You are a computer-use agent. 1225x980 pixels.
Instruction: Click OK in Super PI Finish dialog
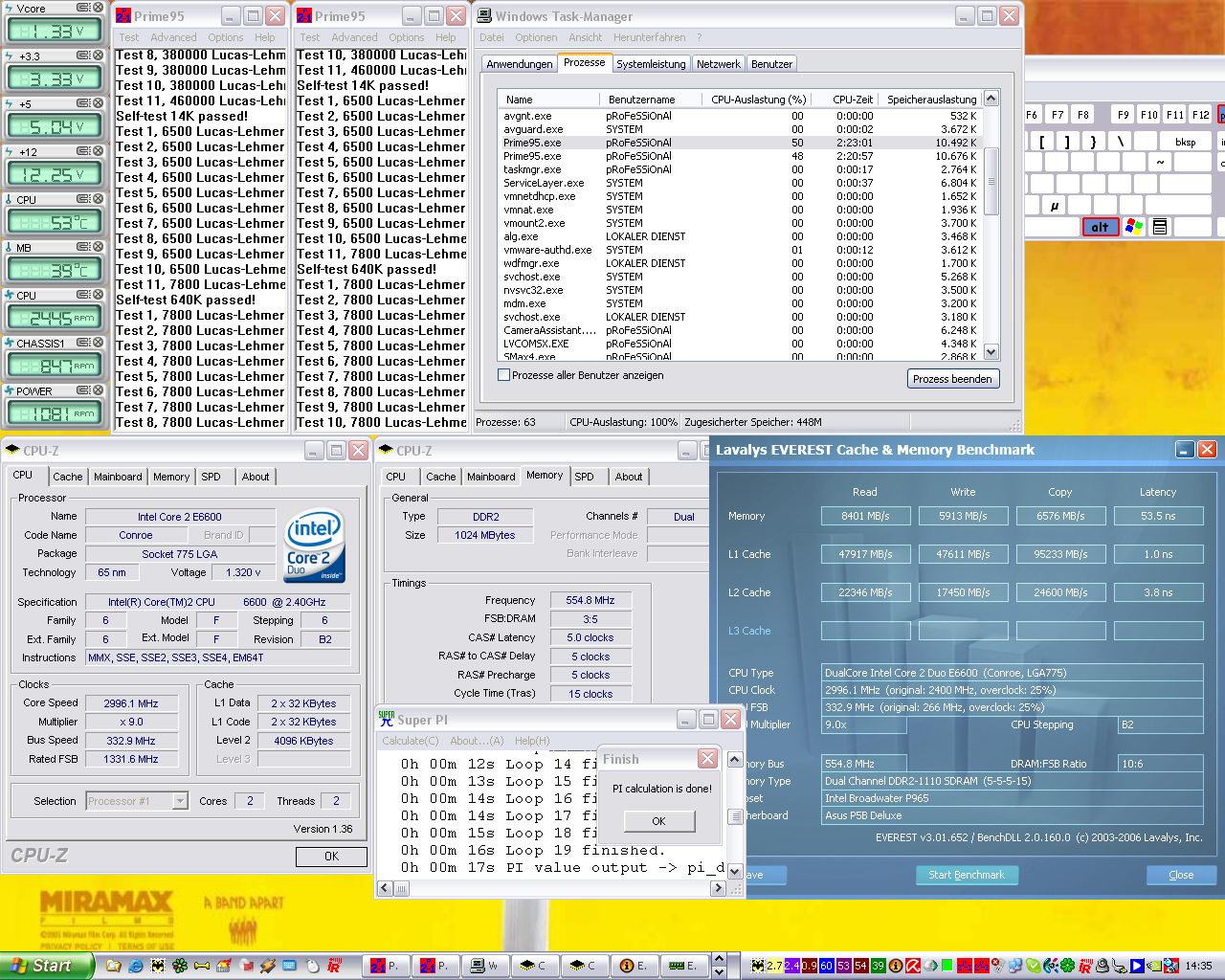tap(658, 821)
